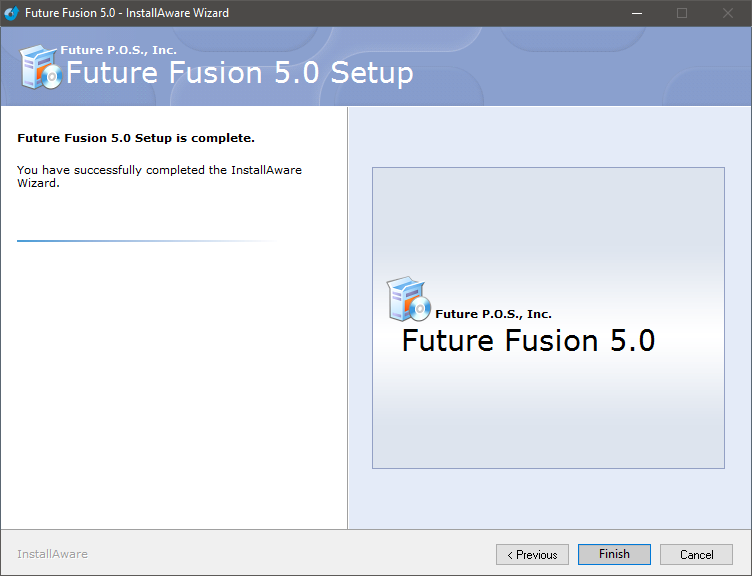
Task: Minimize the InstallAware Wizard window
Action: point(637,13)
